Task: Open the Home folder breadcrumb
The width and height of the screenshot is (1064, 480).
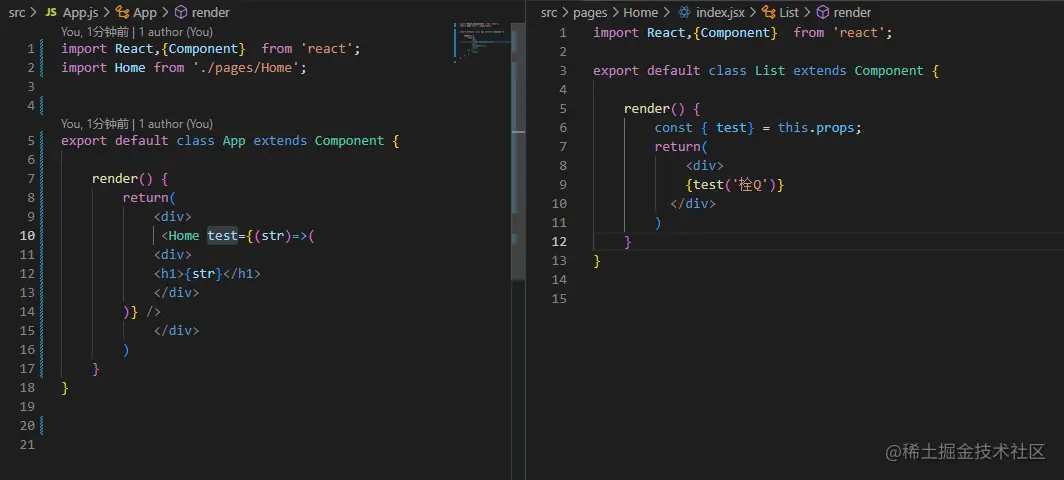Action: (641, 12)
